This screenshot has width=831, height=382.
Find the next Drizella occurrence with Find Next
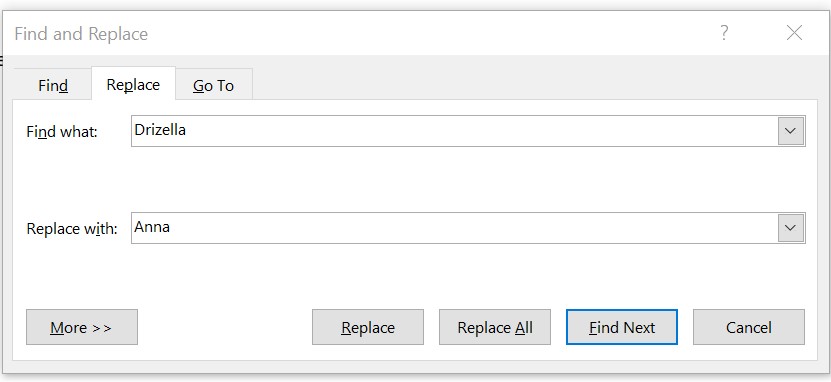tap(622, 327)
